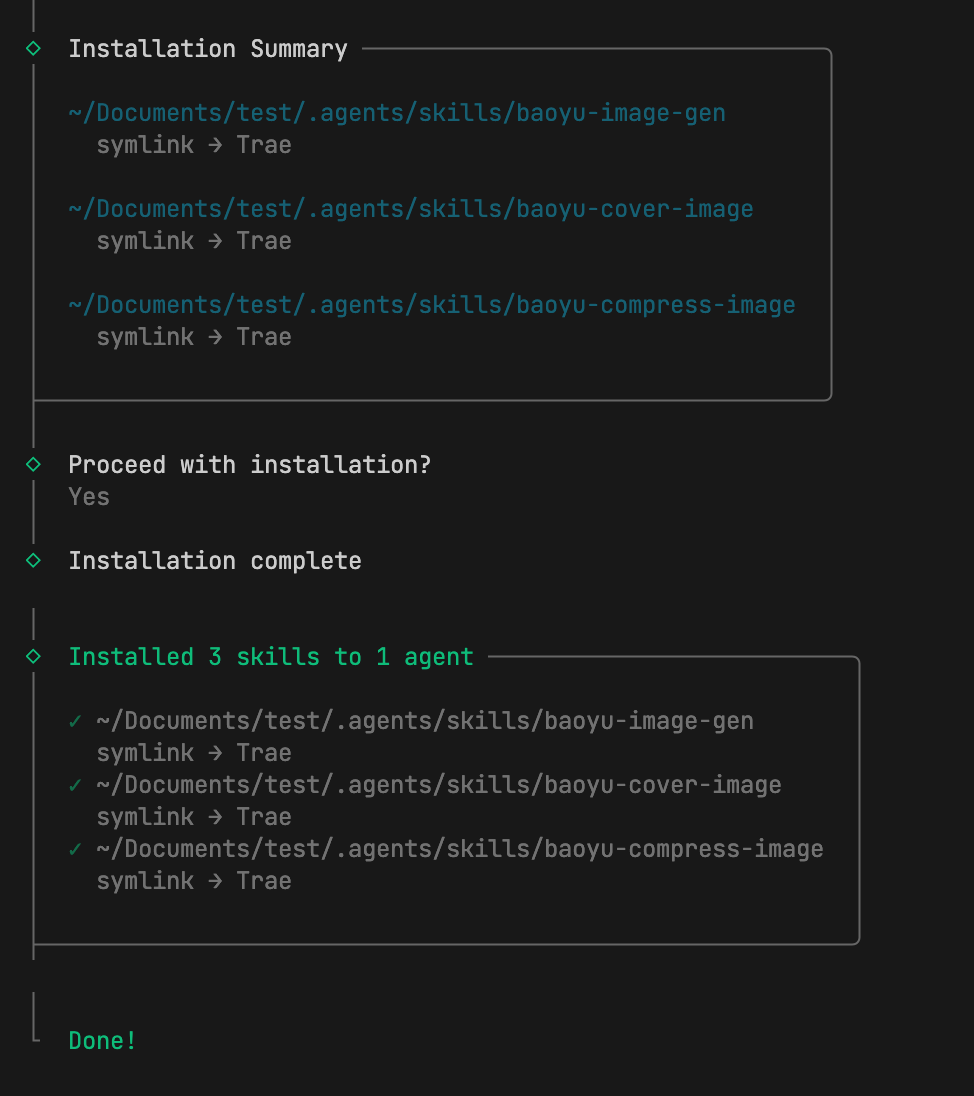The image size is (974, 1096).
Task: Click the checkmark beside installed baoyu-cover-image path
Action: (x=75, y=784)
